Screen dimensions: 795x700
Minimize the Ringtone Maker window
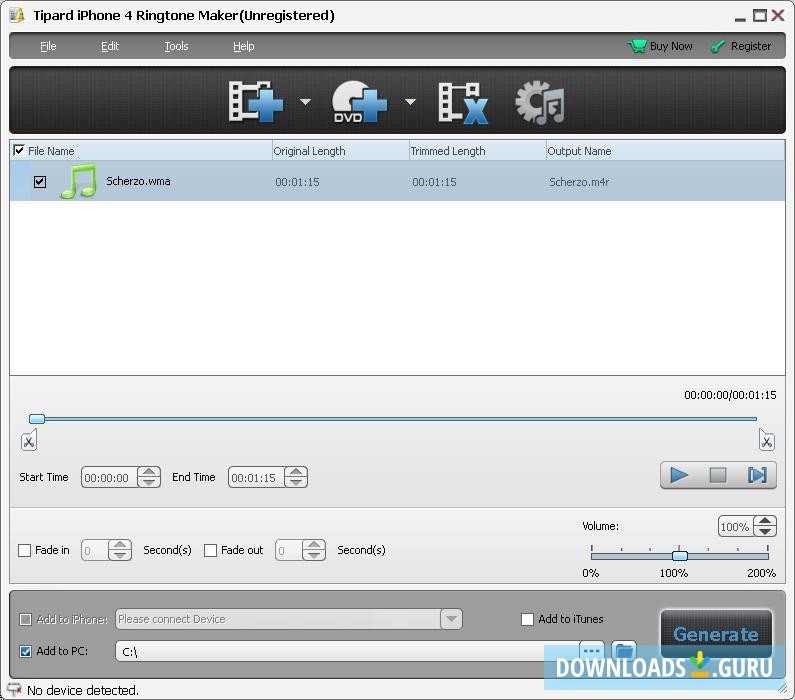[740, 17]
